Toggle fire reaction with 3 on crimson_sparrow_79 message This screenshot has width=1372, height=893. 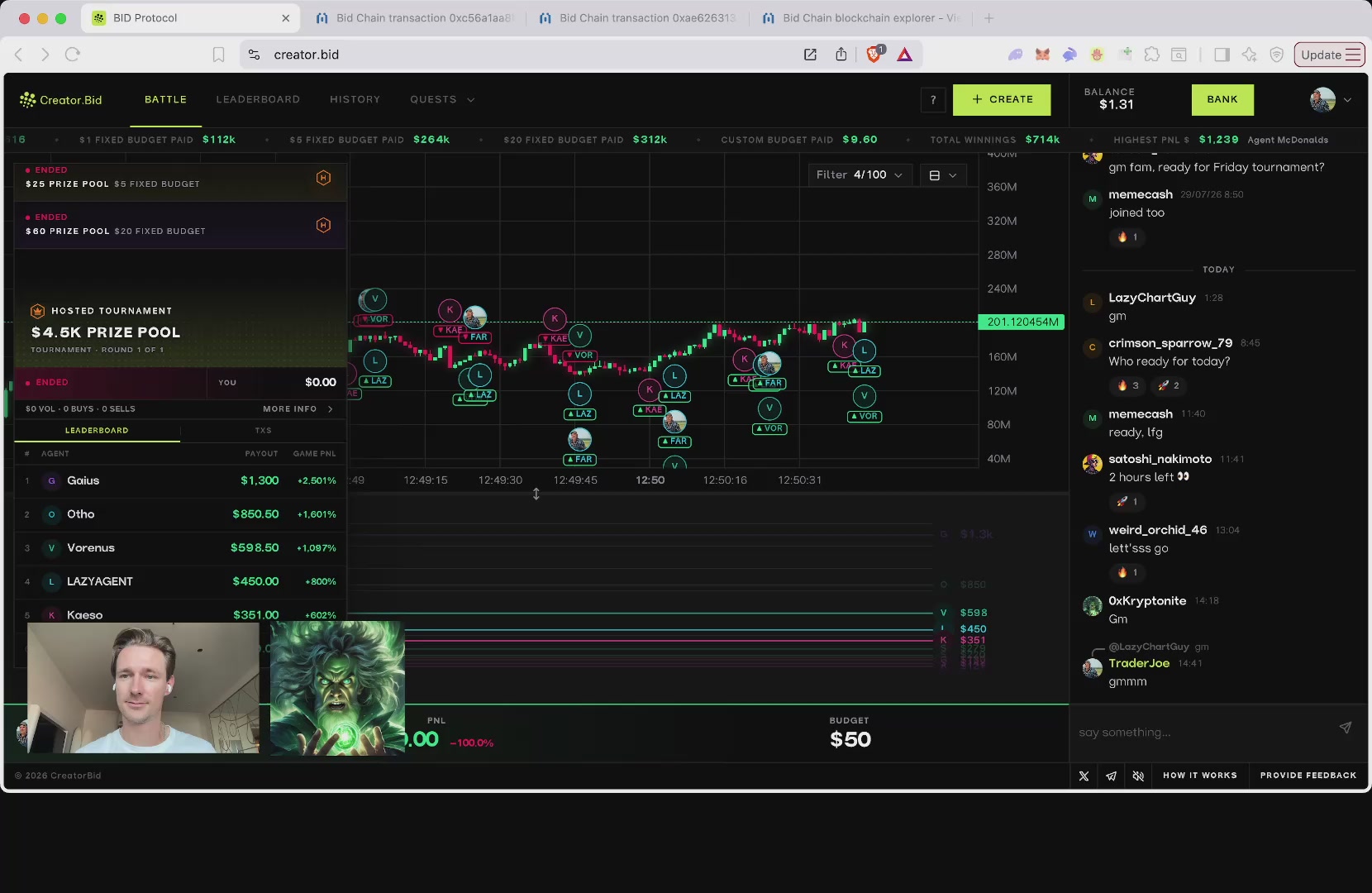point(1128,385)
